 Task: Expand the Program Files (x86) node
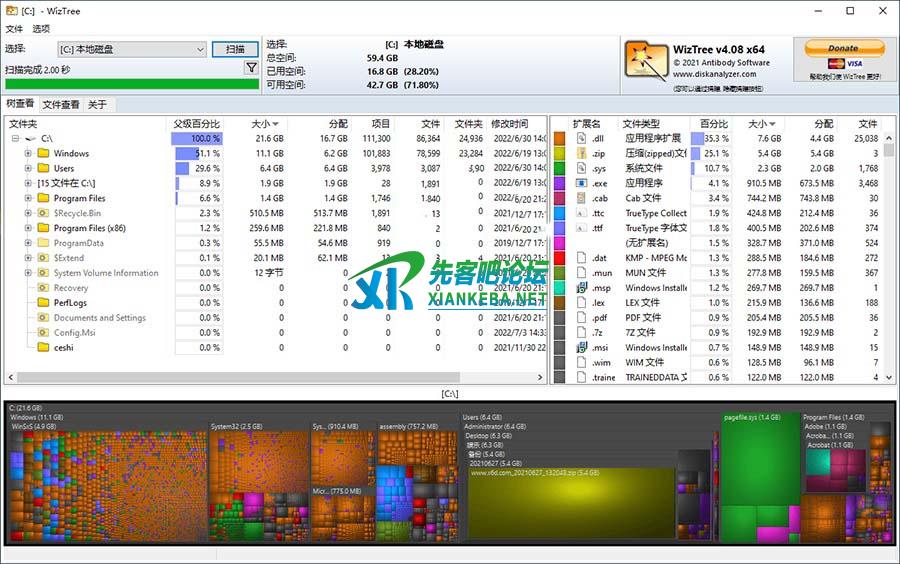tap(28, 228)
